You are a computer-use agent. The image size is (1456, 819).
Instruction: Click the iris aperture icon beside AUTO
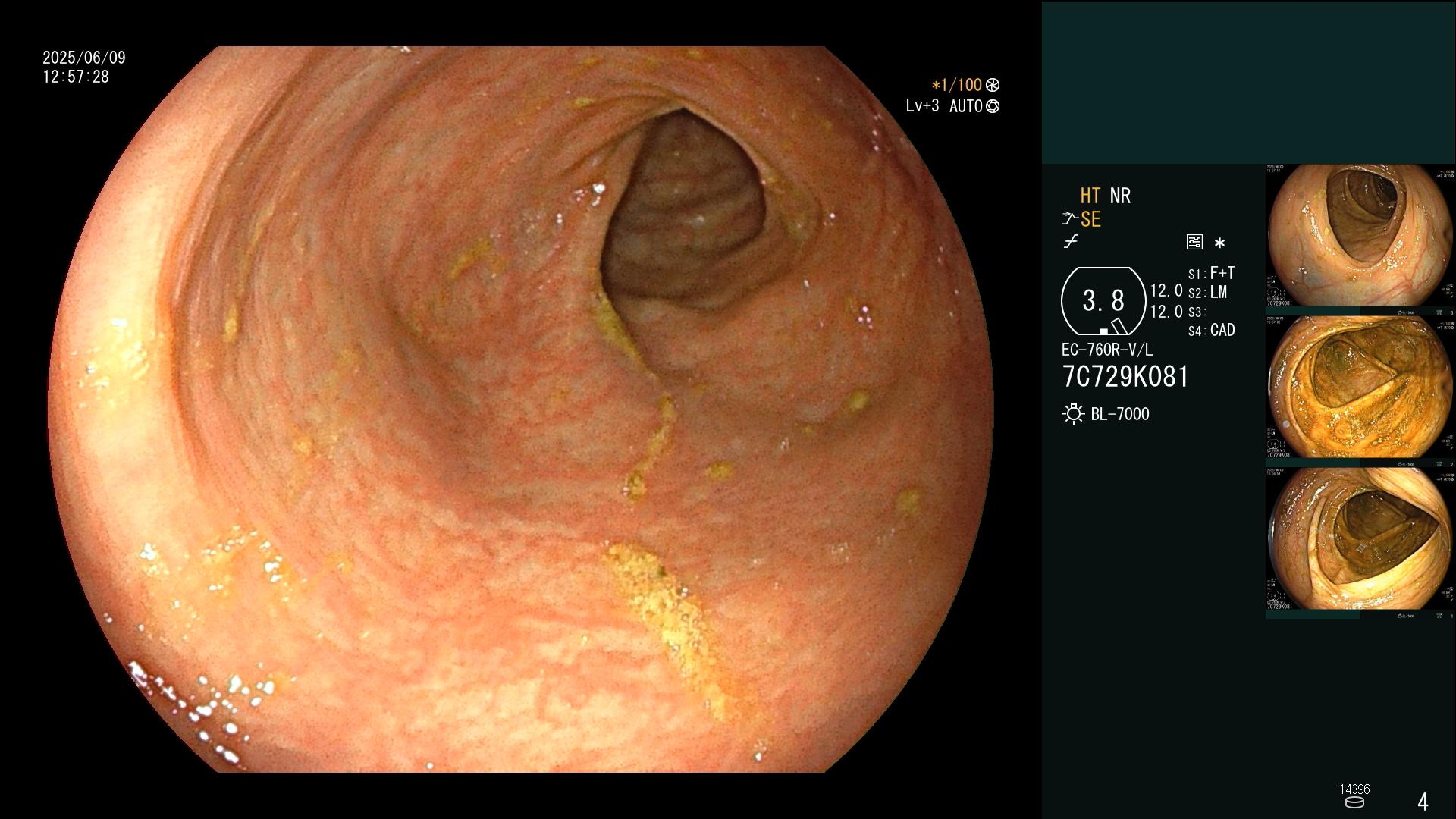[993, 106]
